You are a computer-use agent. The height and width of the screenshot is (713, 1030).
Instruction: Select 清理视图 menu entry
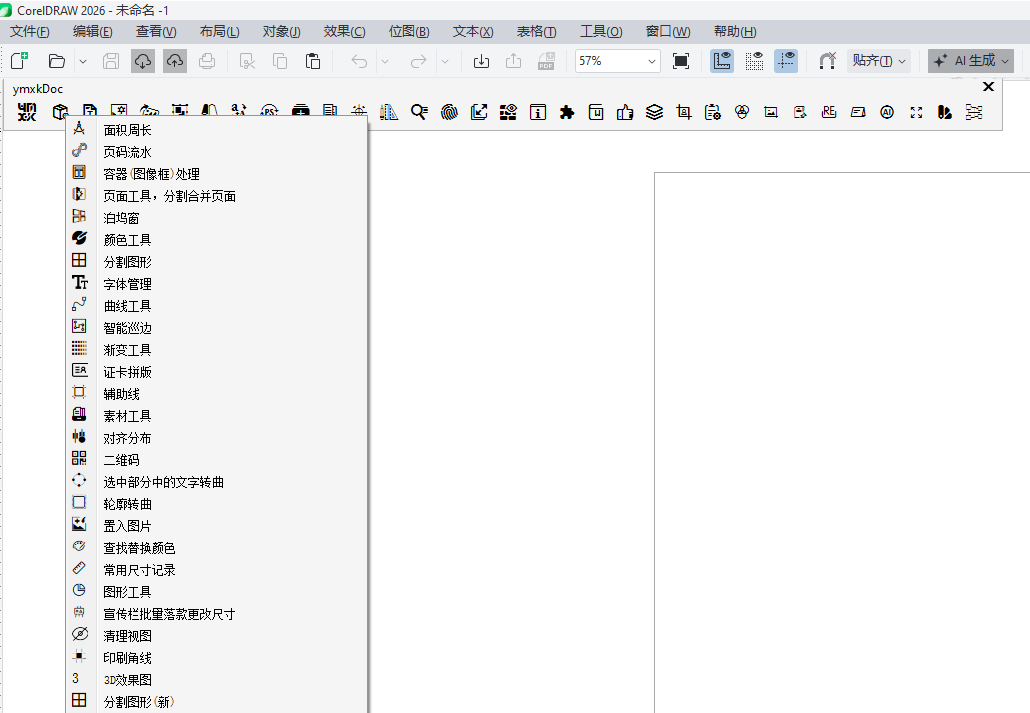[x=217, y=636]
